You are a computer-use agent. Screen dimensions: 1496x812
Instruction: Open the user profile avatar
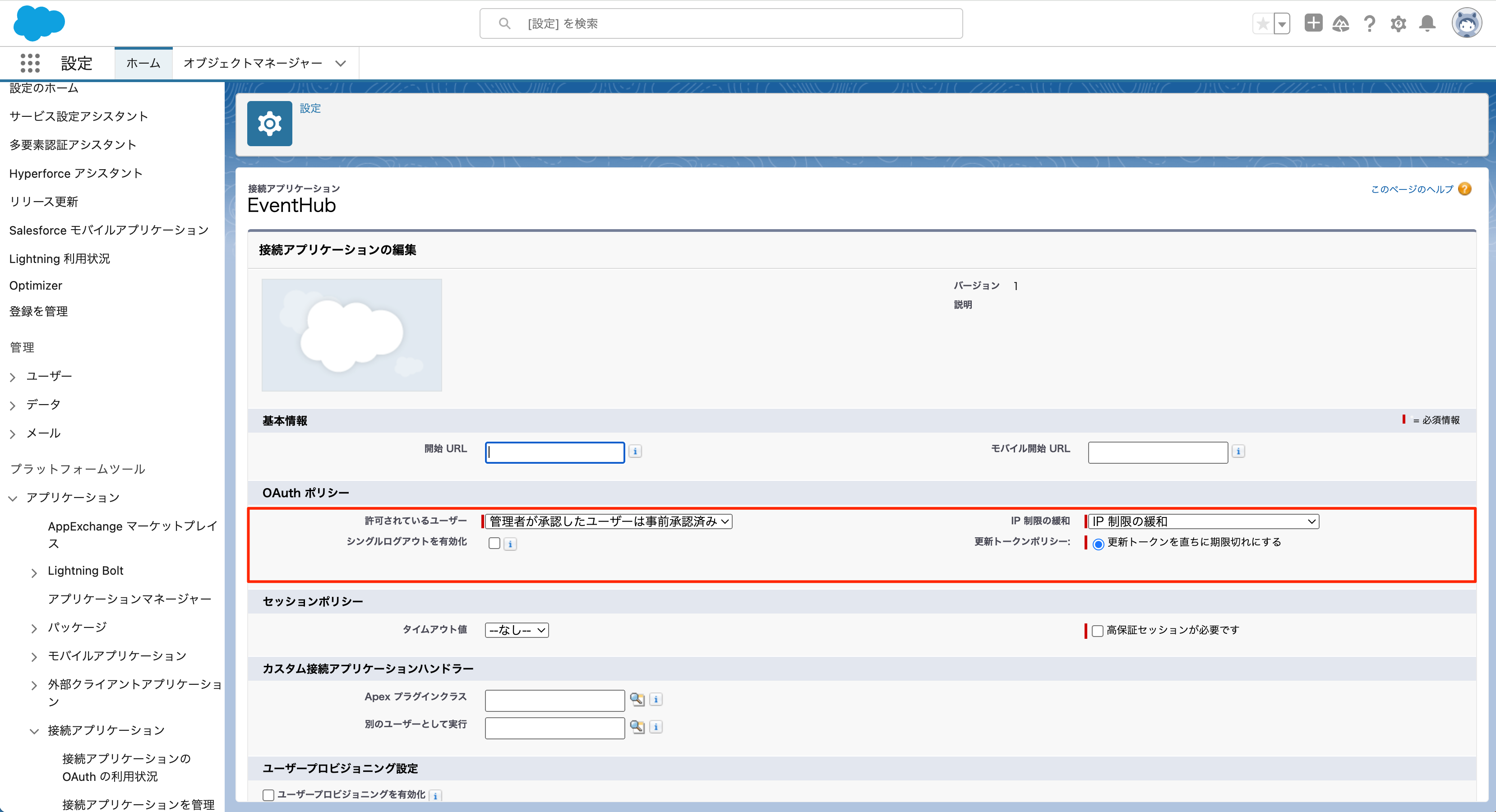pyautogui.click(x=1467, y=23)
